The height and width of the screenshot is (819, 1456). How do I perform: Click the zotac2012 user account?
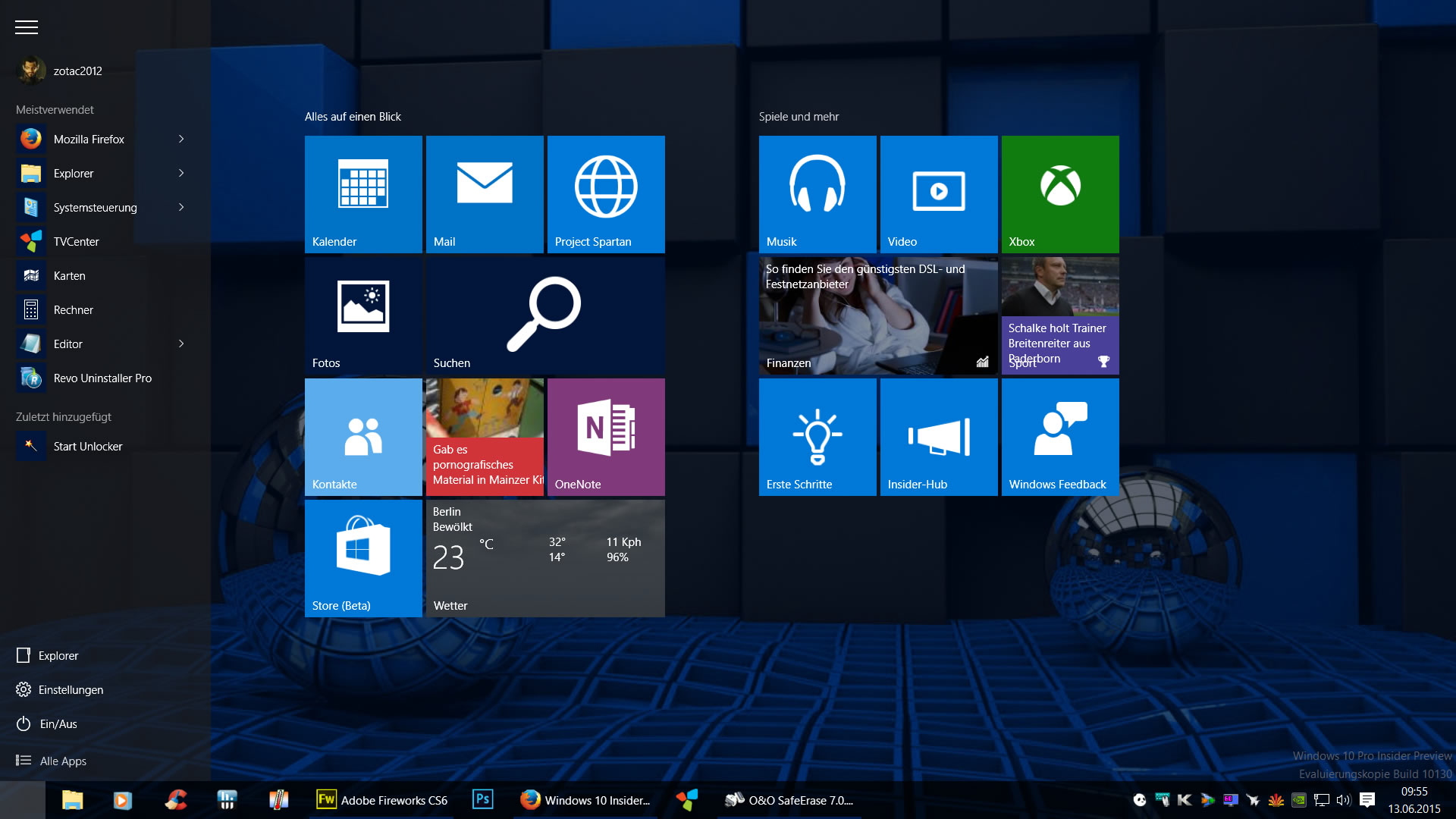coord(61,71)
